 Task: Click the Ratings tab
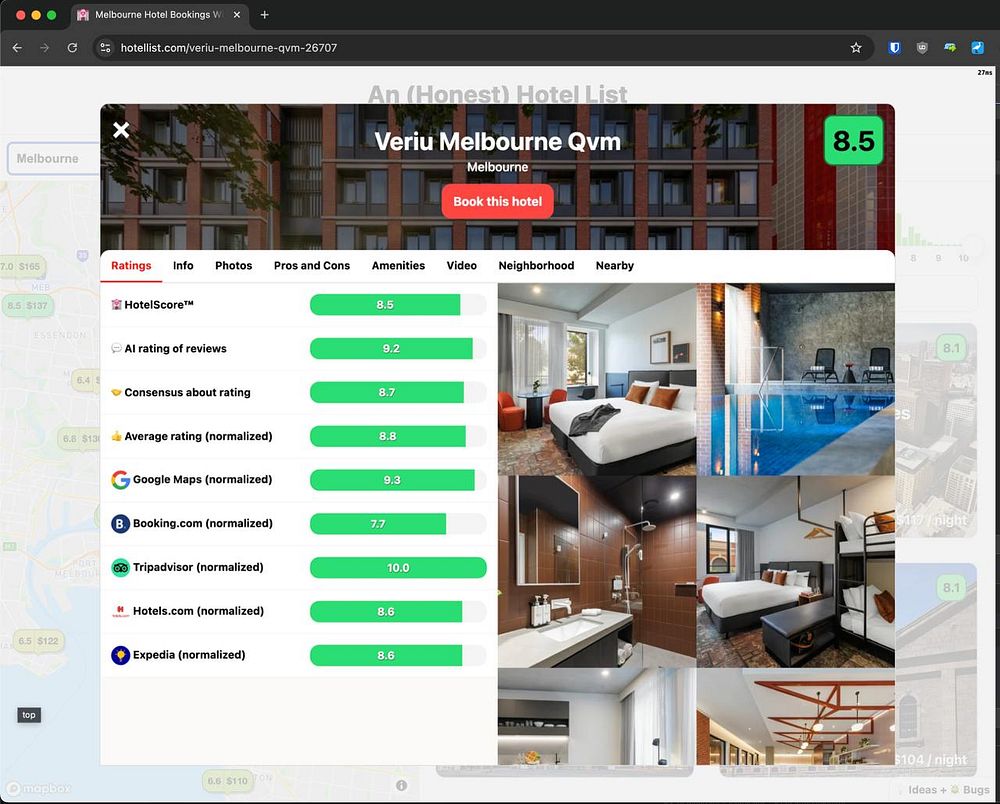pos(131,265)
